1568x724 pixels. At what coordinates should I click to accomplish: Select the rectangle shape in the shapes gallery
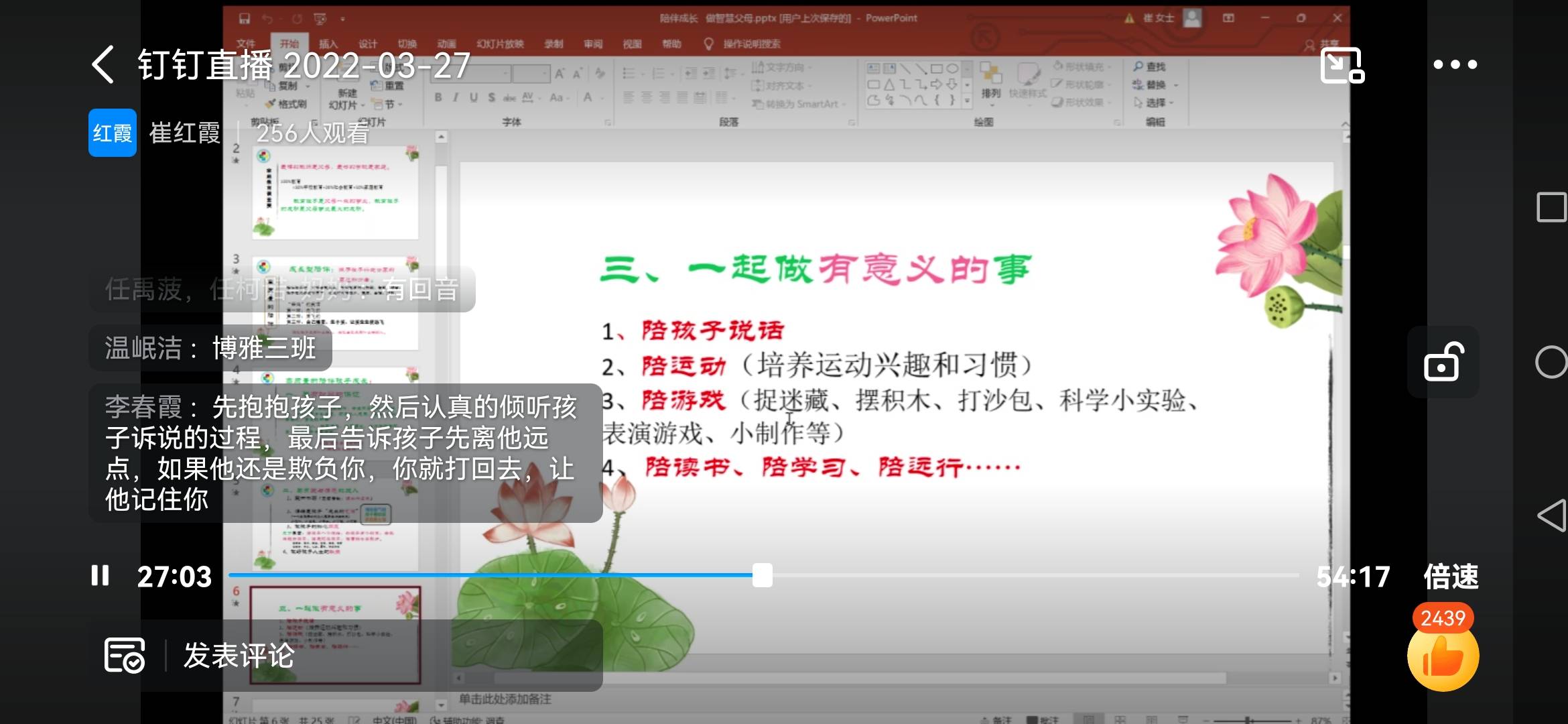(938, 70)
